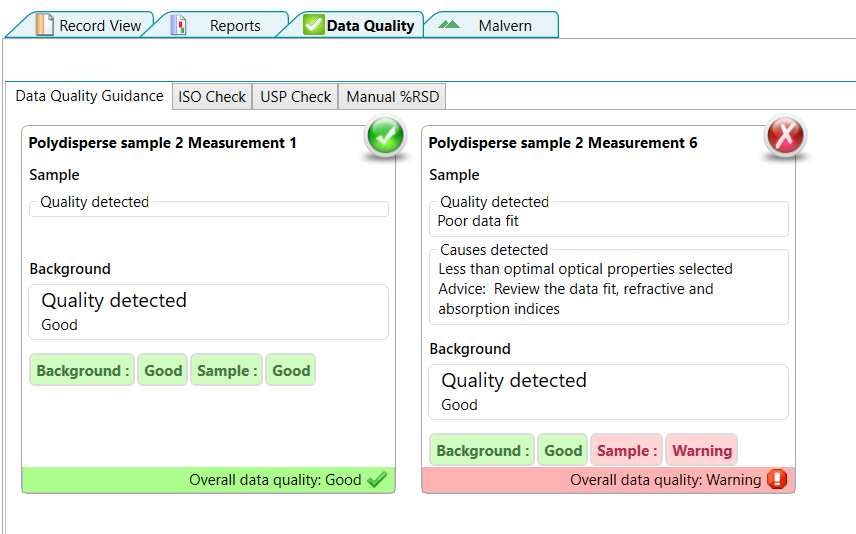Click the Overall data quality: Good text
Screen dimensions: 856x534
click(275, 480)
